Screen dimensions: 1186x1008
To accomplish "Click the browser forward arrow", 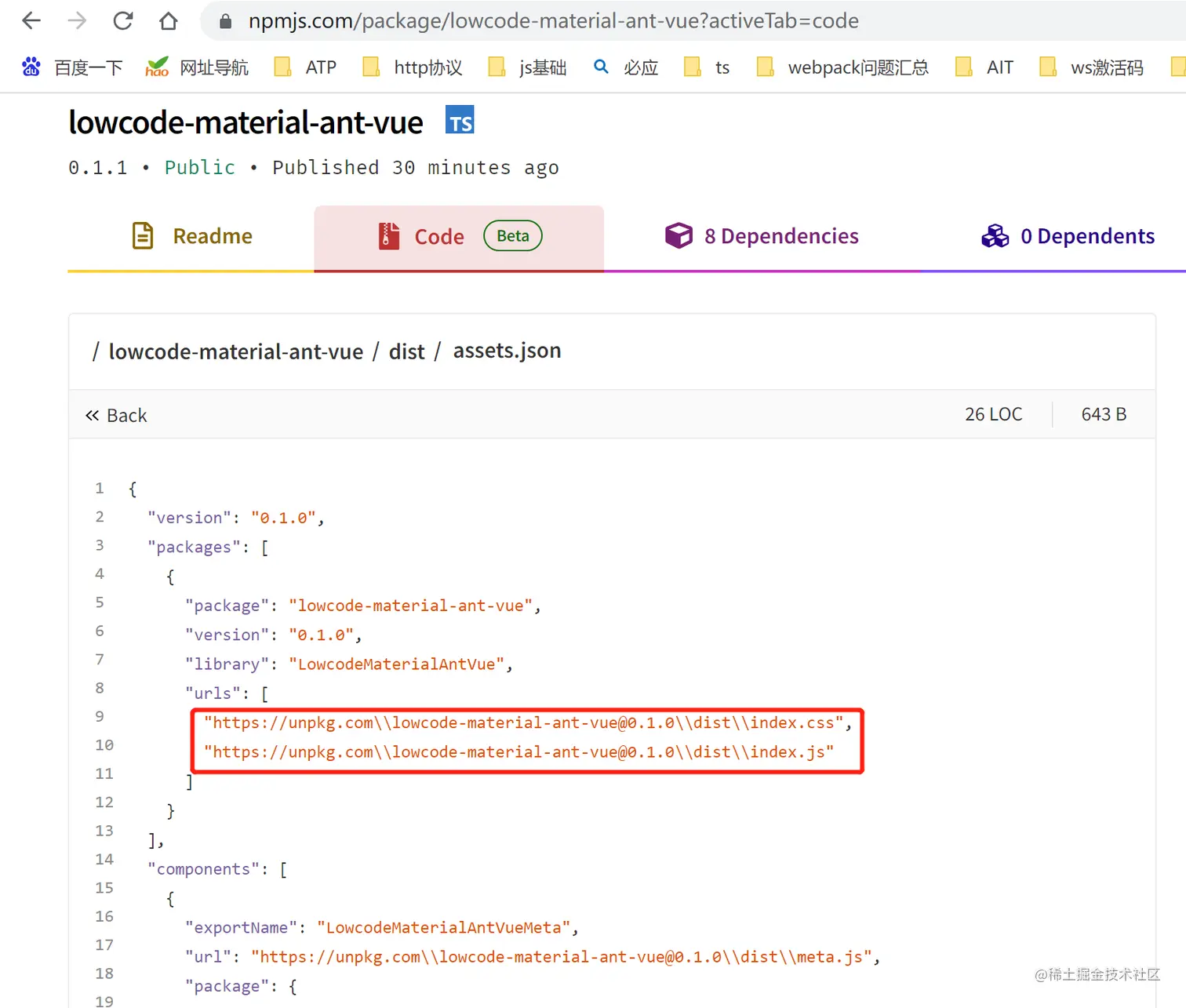I will click(x=77, y=20).
